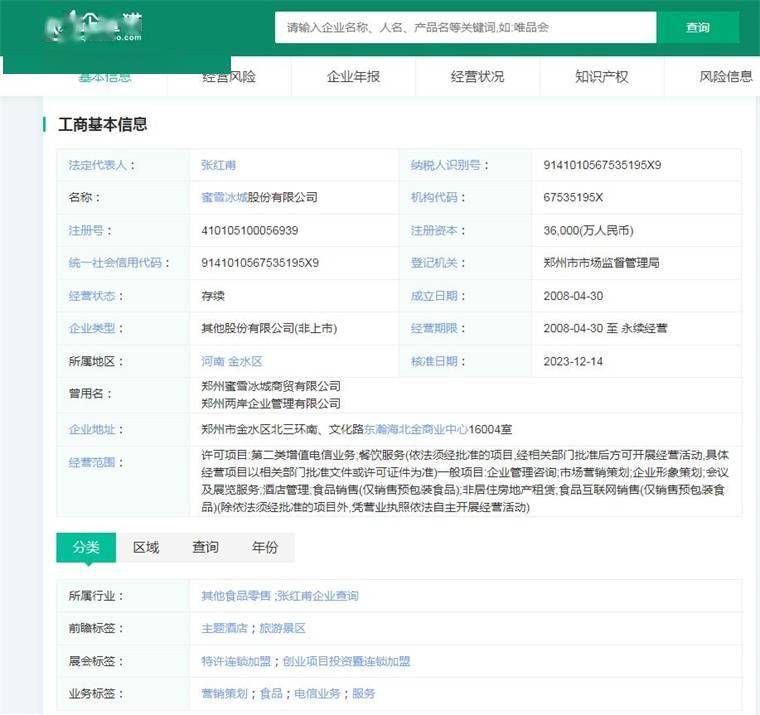Click the 电信业务 business tag
Screen dimensions: 760x715
coord(317,694)
